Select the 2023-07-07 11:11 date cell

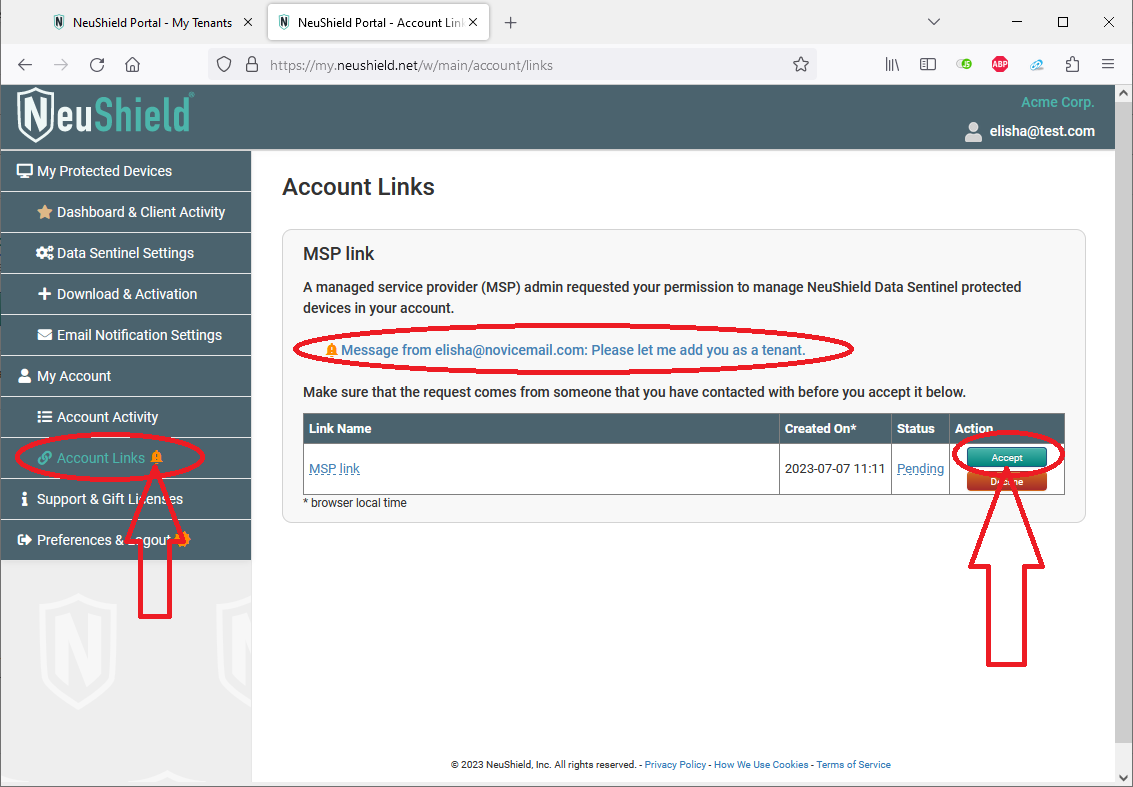pos(835,469)
